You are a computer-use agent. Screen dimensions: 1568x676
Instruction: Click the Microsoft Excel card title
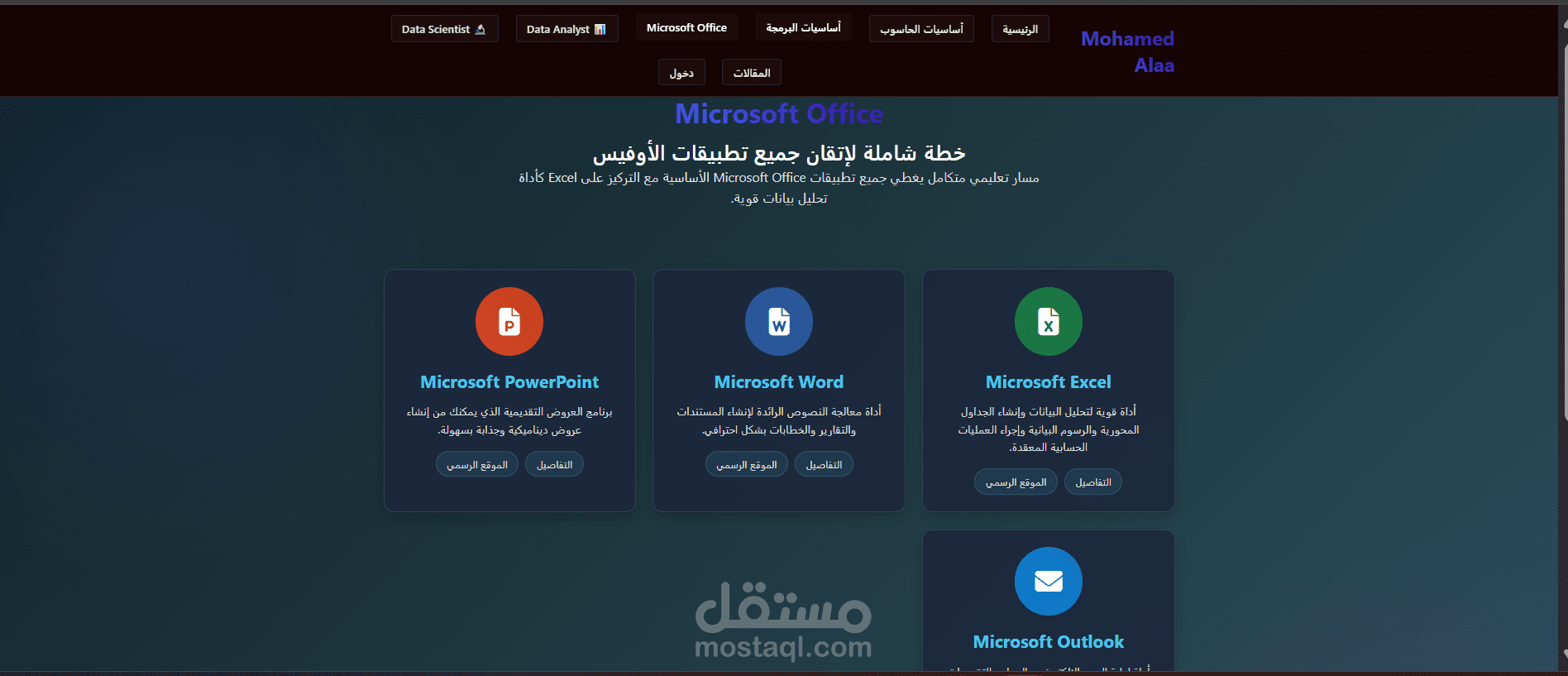[x=1049, y=382]
